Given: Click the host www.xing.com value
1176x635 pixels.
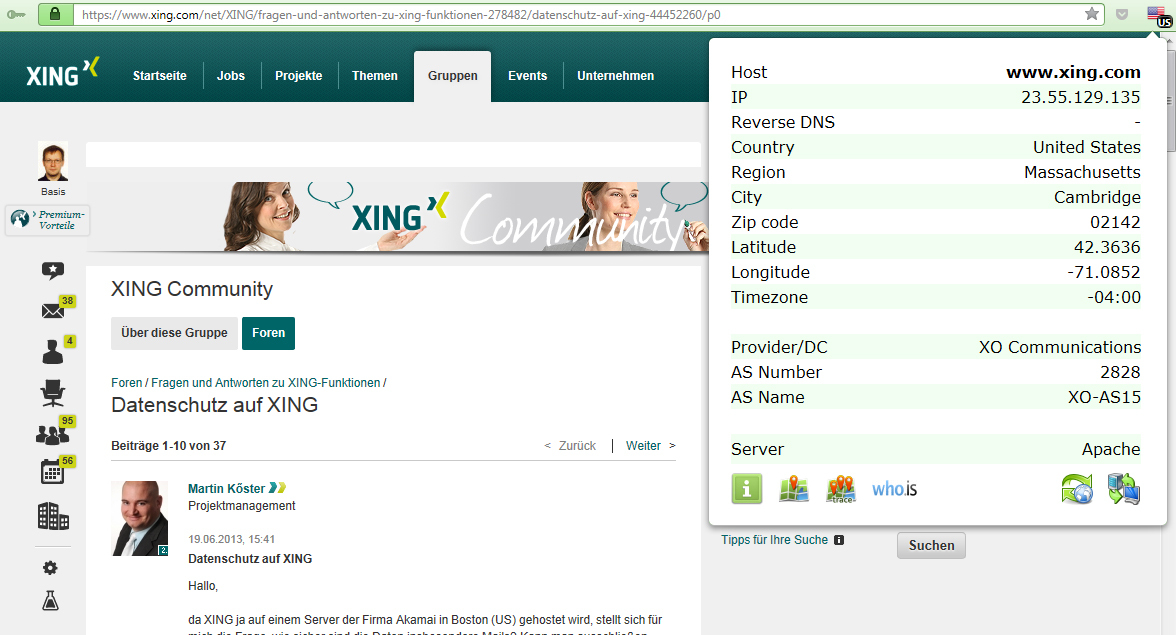Looking at the screenshot, I should [1073, 72].
